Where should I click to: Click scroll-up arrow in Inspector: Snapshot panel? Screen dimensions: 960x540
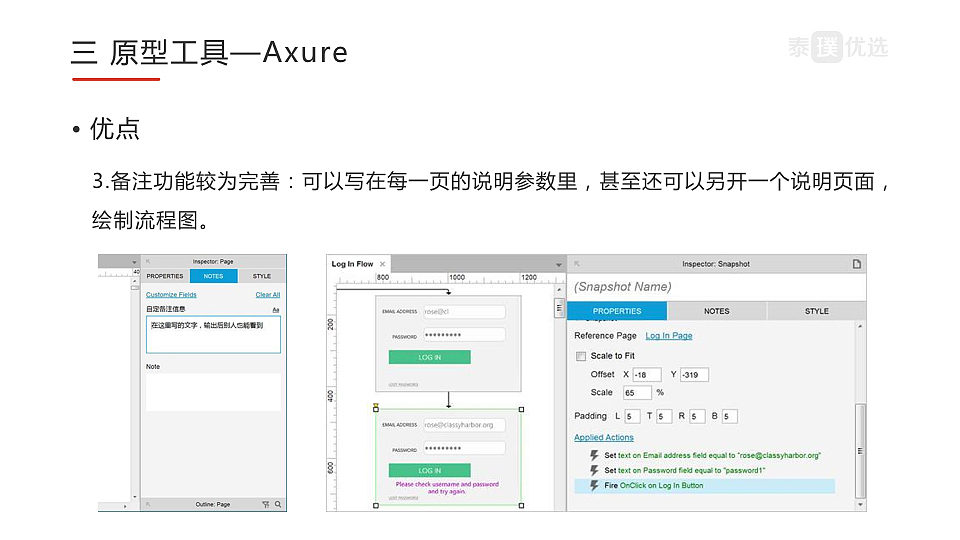[x=860, y=326]
